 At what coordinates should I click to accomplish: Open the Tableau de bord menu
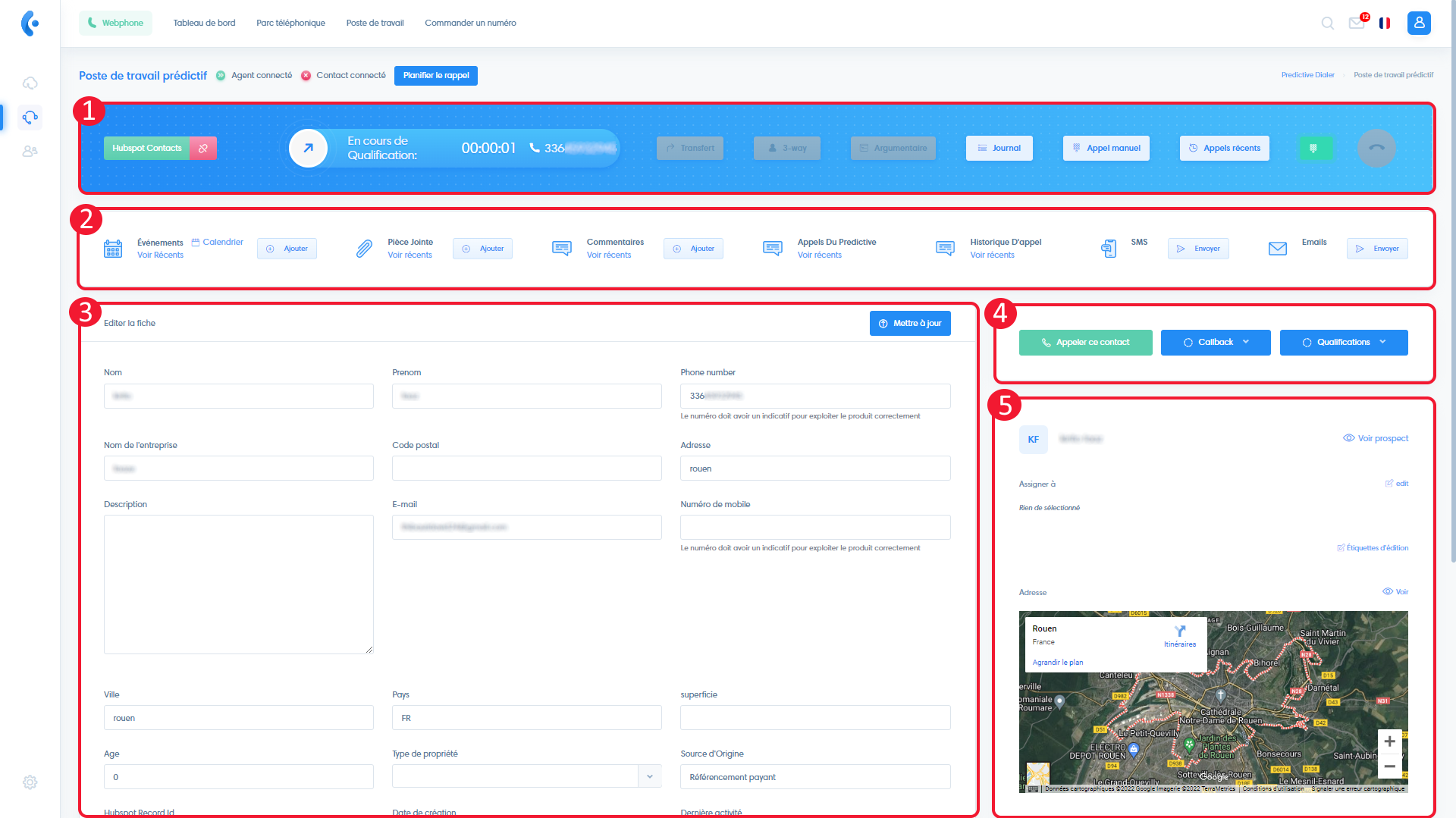pyautogui.click(x=204, y=23)
